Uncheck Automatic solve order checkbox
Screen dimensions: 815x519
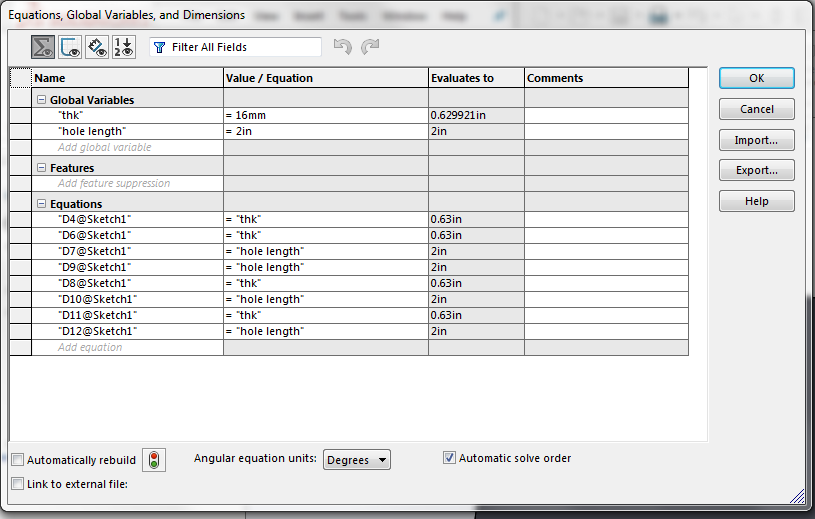[x=449, y=458]
